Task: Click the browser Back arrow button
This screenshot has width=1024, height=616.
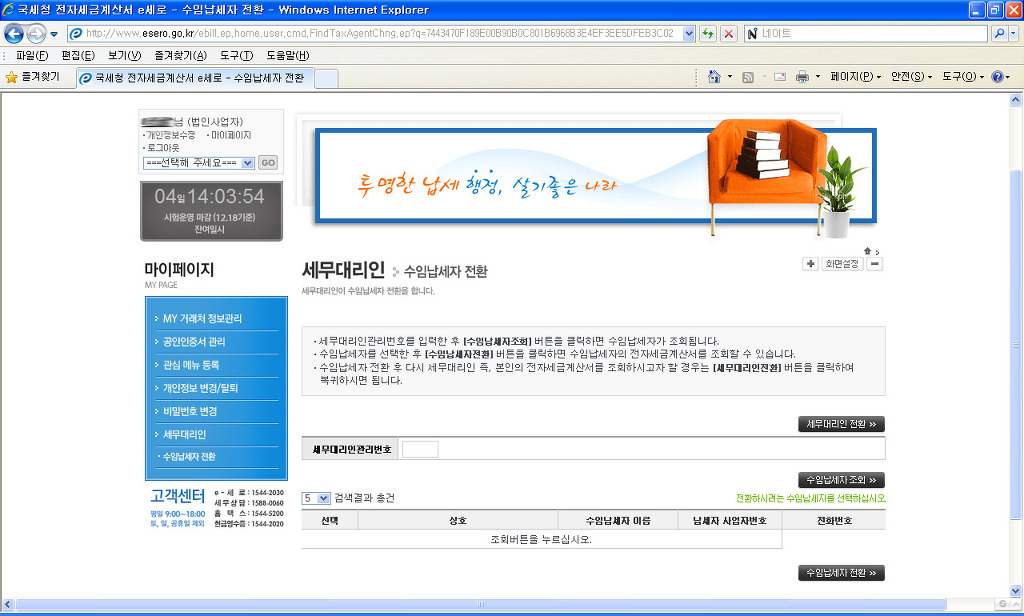Action: (14, 33)
